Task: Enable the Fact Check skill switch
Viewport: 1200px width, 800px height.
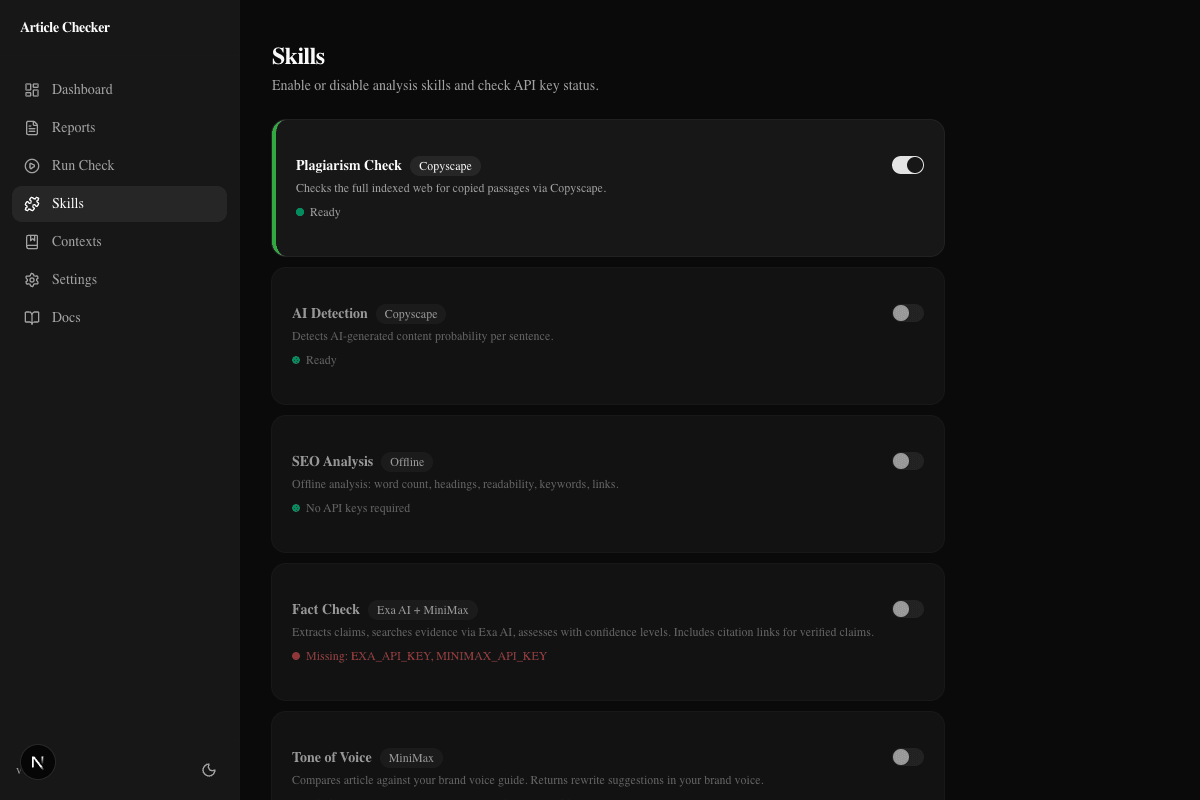Action: pyautogui.click(x=908, y=609)
